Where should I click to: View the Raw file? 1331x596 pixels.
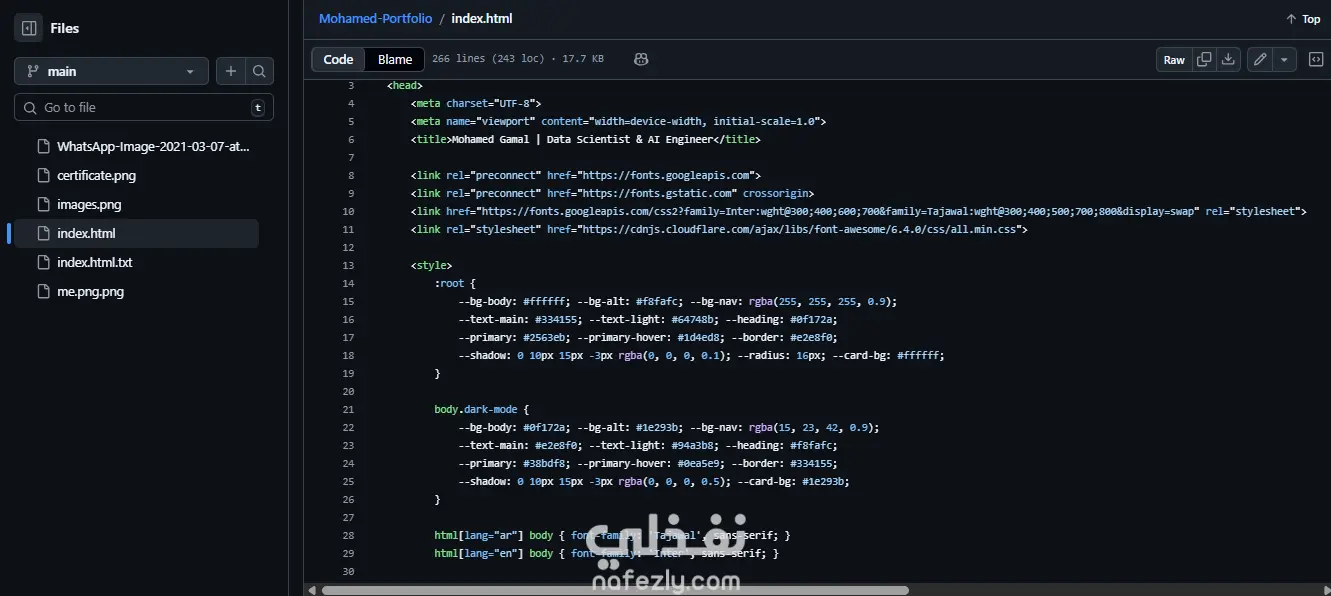coord(1174,59)
